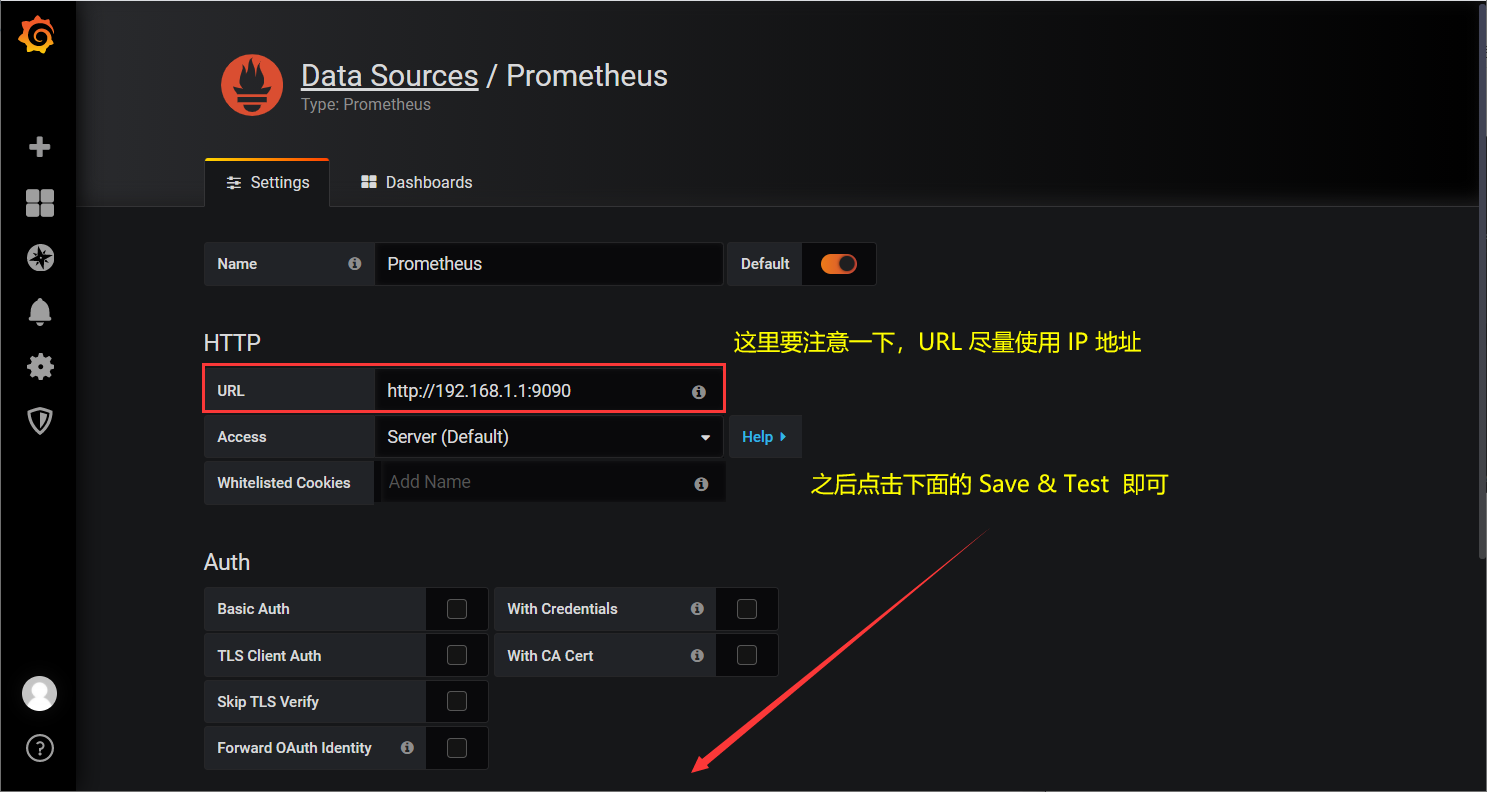Go to the Data Sources link
The image size is (1487, 792).
tap(390, 76)
